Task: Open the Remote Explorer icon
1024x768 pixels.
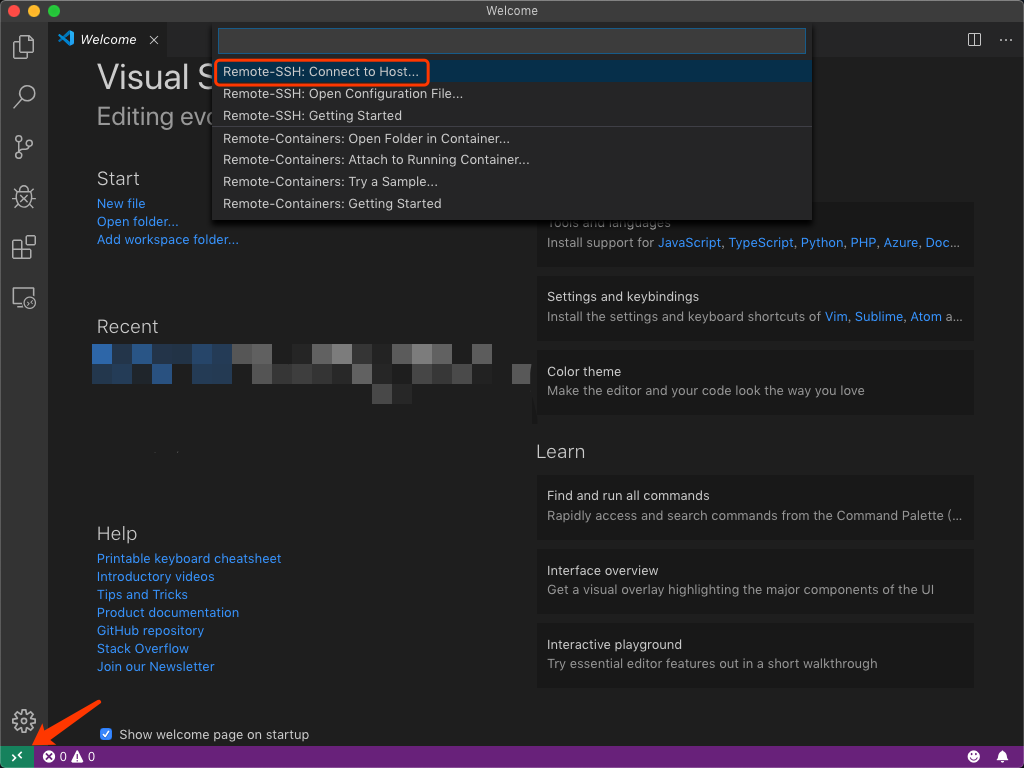Action: point(24,297)
